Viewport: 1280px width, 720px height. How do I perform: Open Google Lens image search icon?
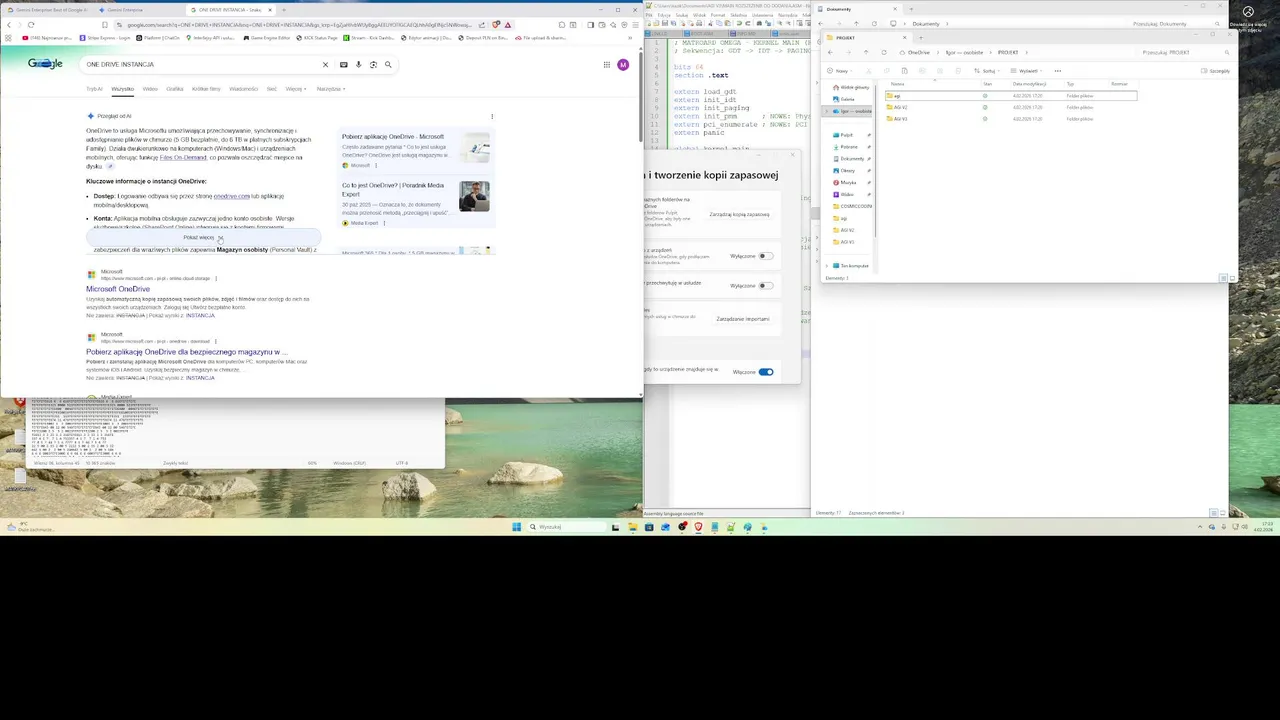tap(373, 64)
